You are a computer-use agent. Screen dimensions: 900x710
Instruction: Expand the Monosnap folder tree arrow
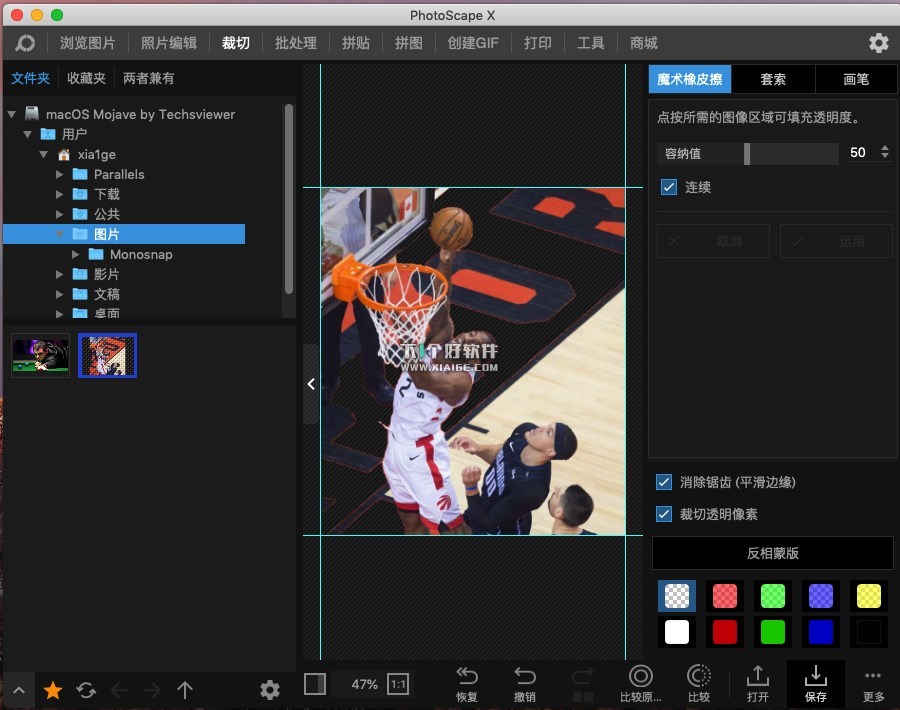click(77, 254)
